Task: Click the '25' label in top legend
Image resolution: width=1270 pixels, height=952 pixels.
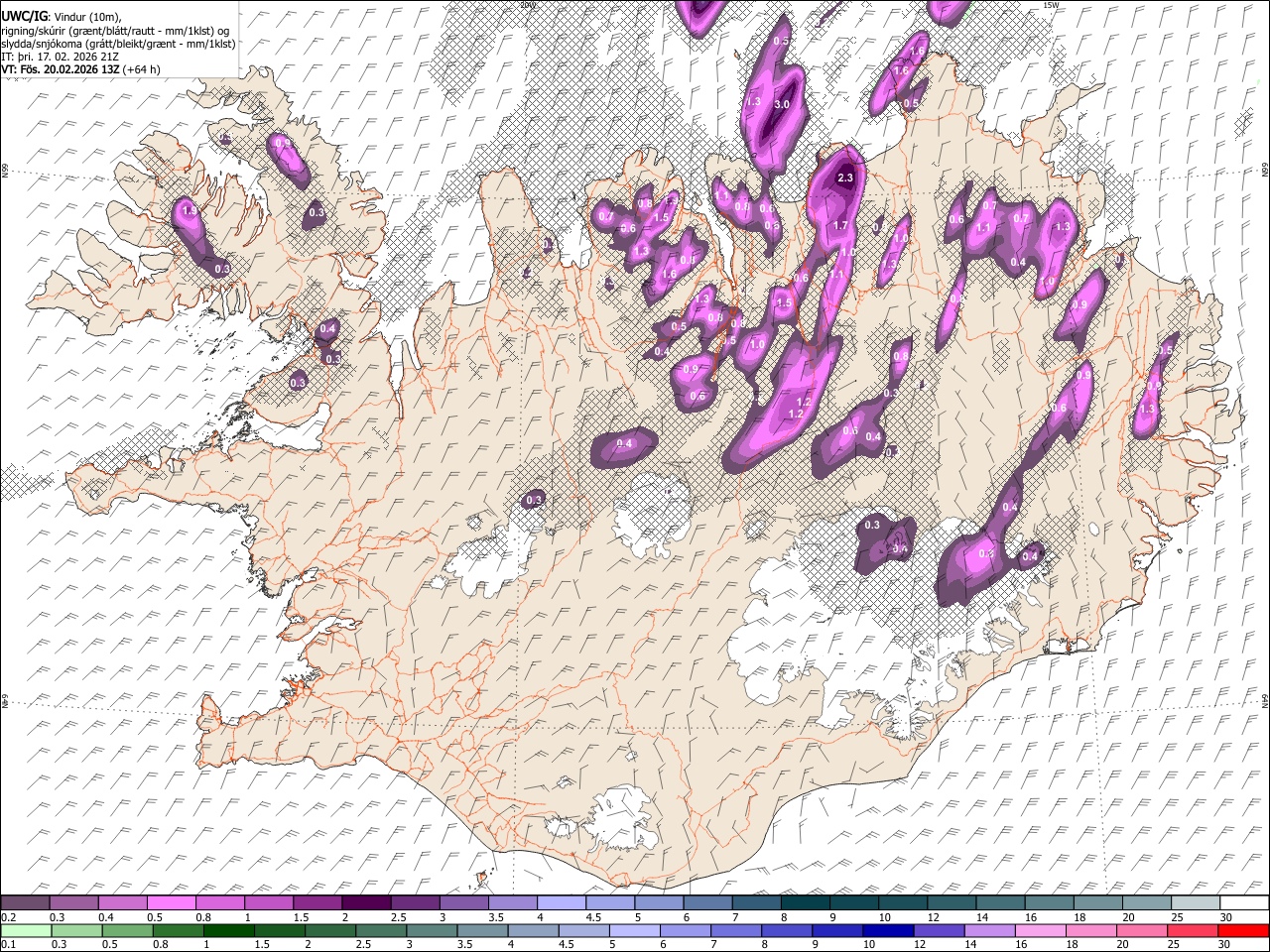Action: (1177, 916)
